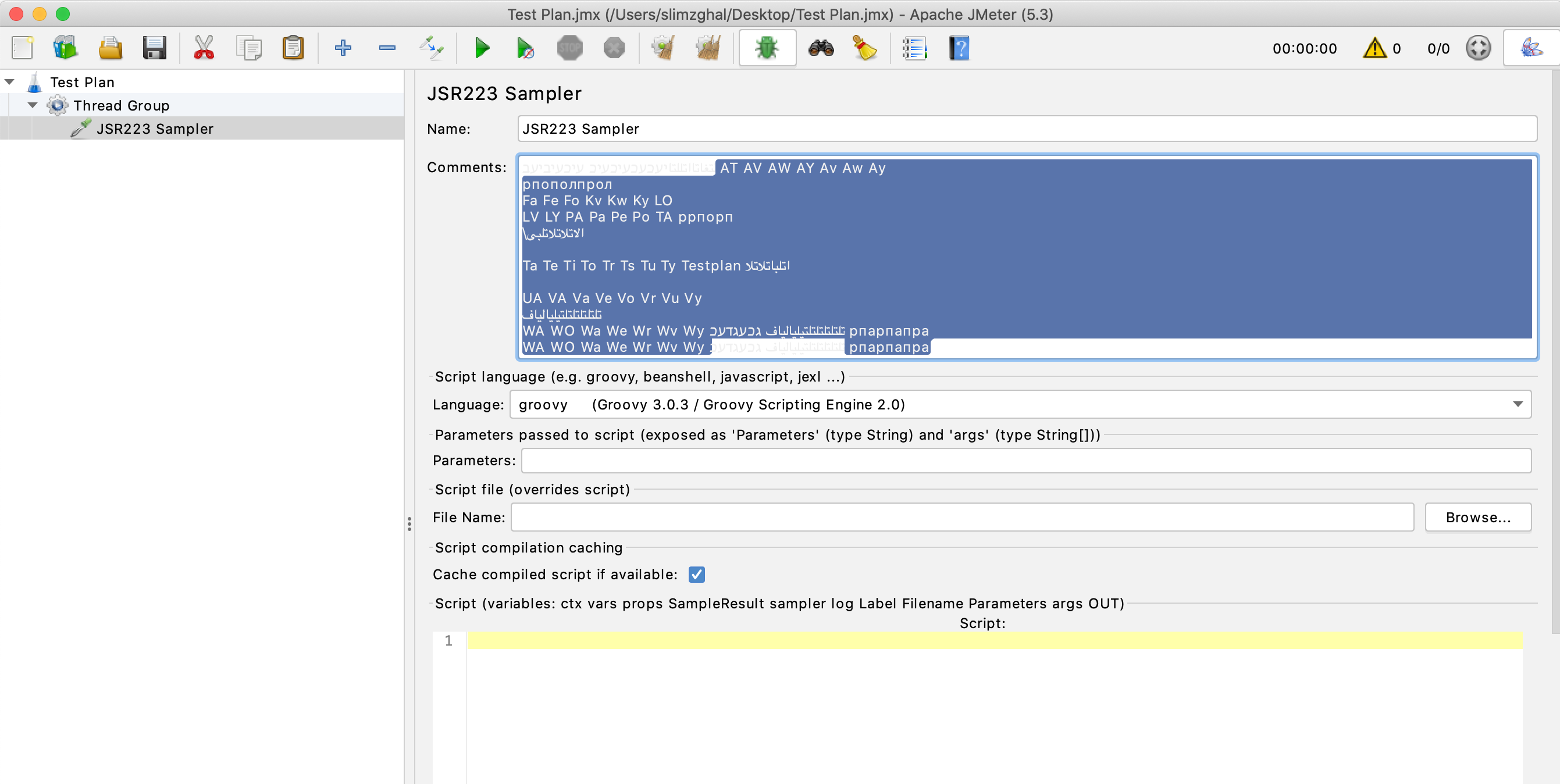The width and height of the screenshot is (1560, 784).
Task: Open Function Helper dialog with the help book icon
Action: (960, 48)
